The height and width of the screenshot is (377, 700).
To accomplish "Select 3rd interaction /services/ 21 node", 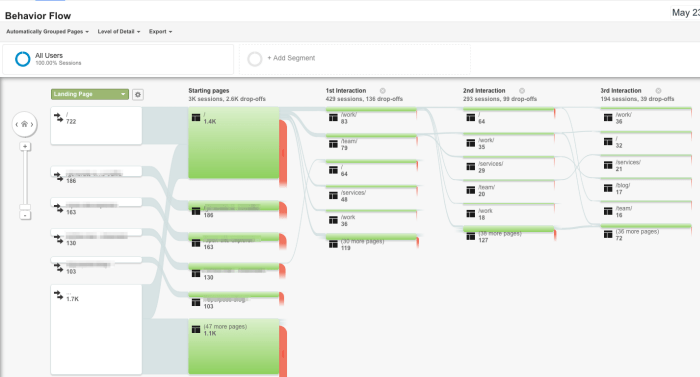I will pyautogui.click(x=646, y=164).
